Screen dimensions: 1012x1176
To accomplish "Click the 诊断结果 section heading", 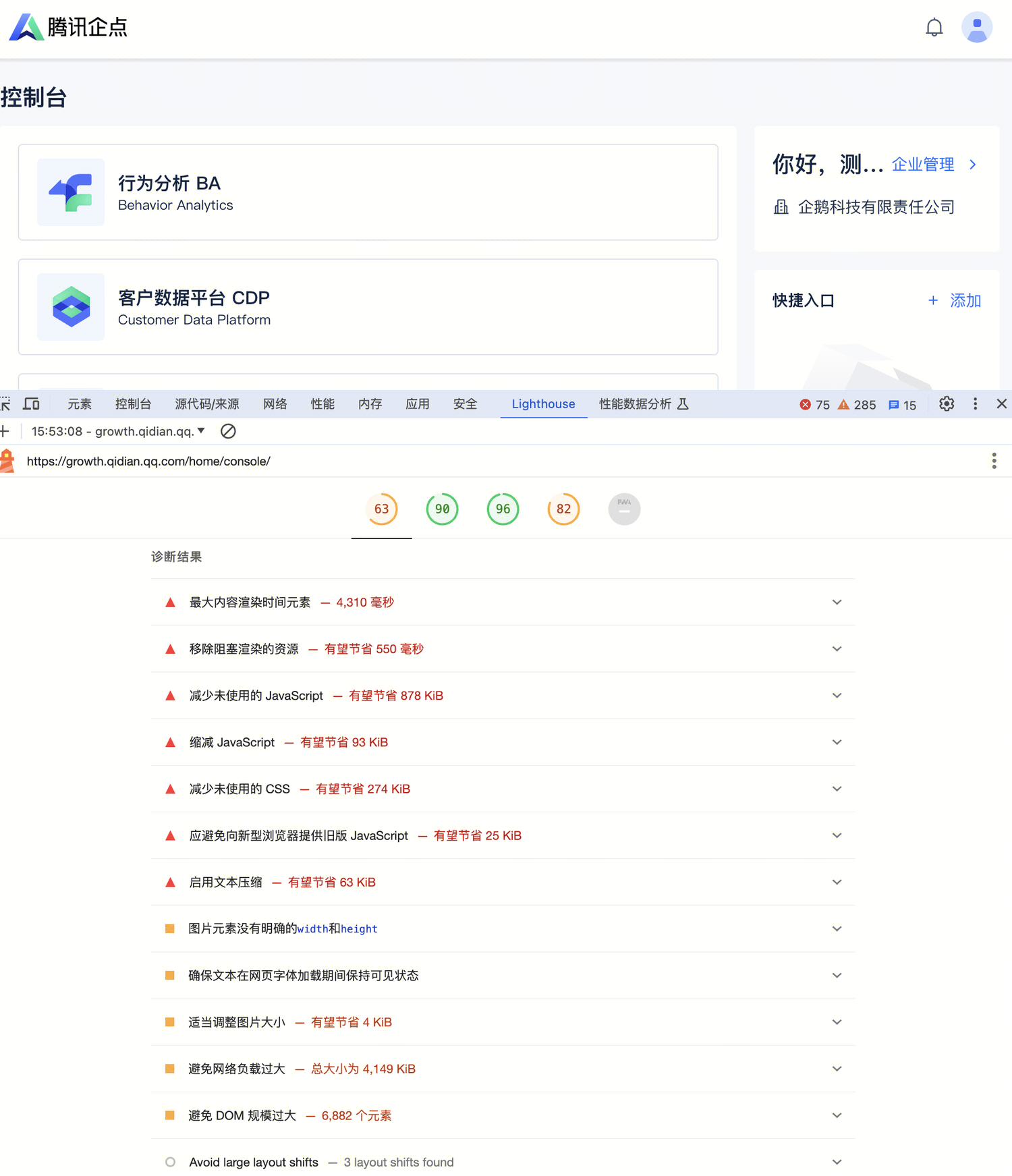I will [177, 557].
